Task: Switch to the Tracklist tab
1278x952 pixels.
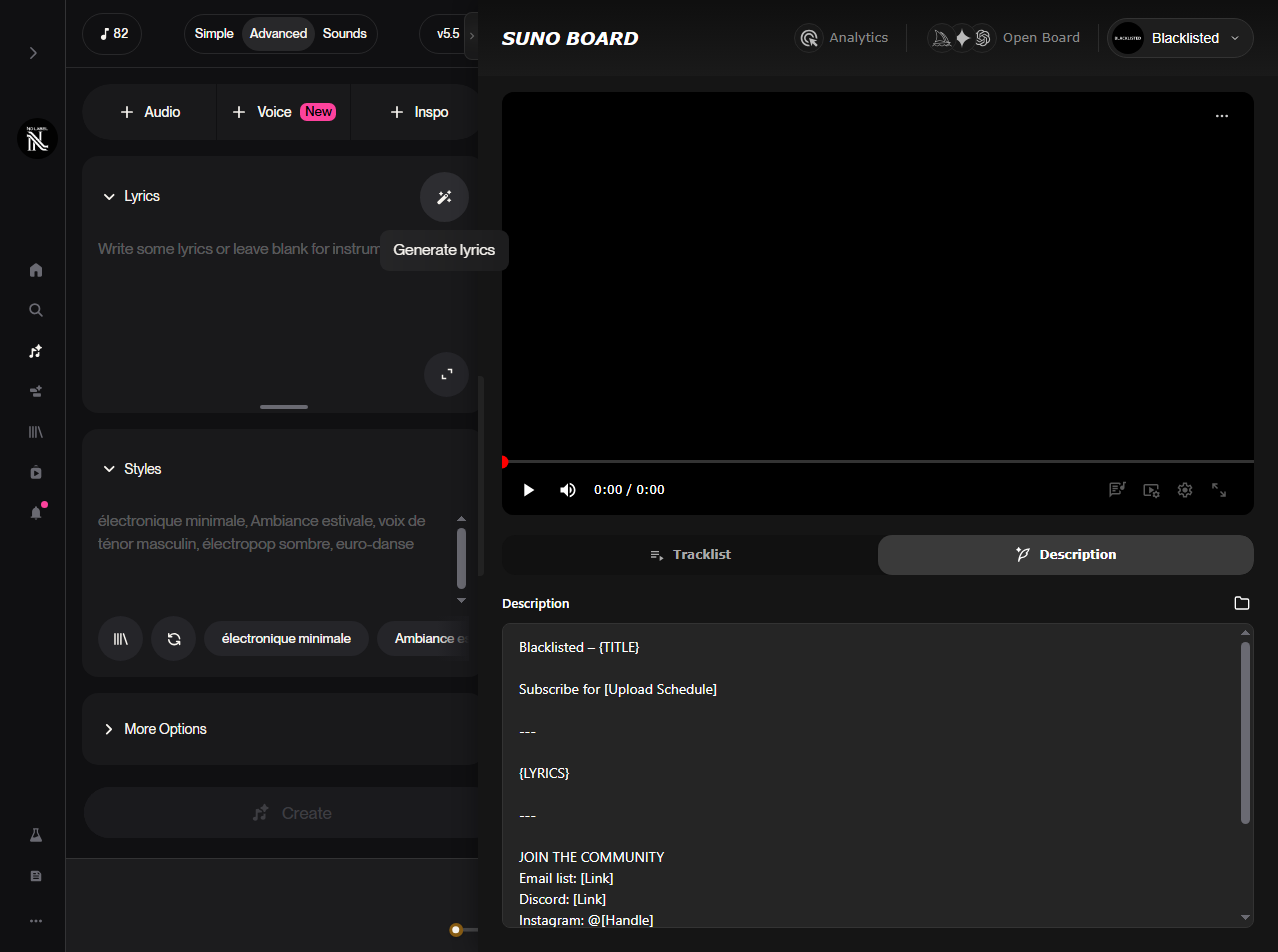Action: (x=690, y=555)
